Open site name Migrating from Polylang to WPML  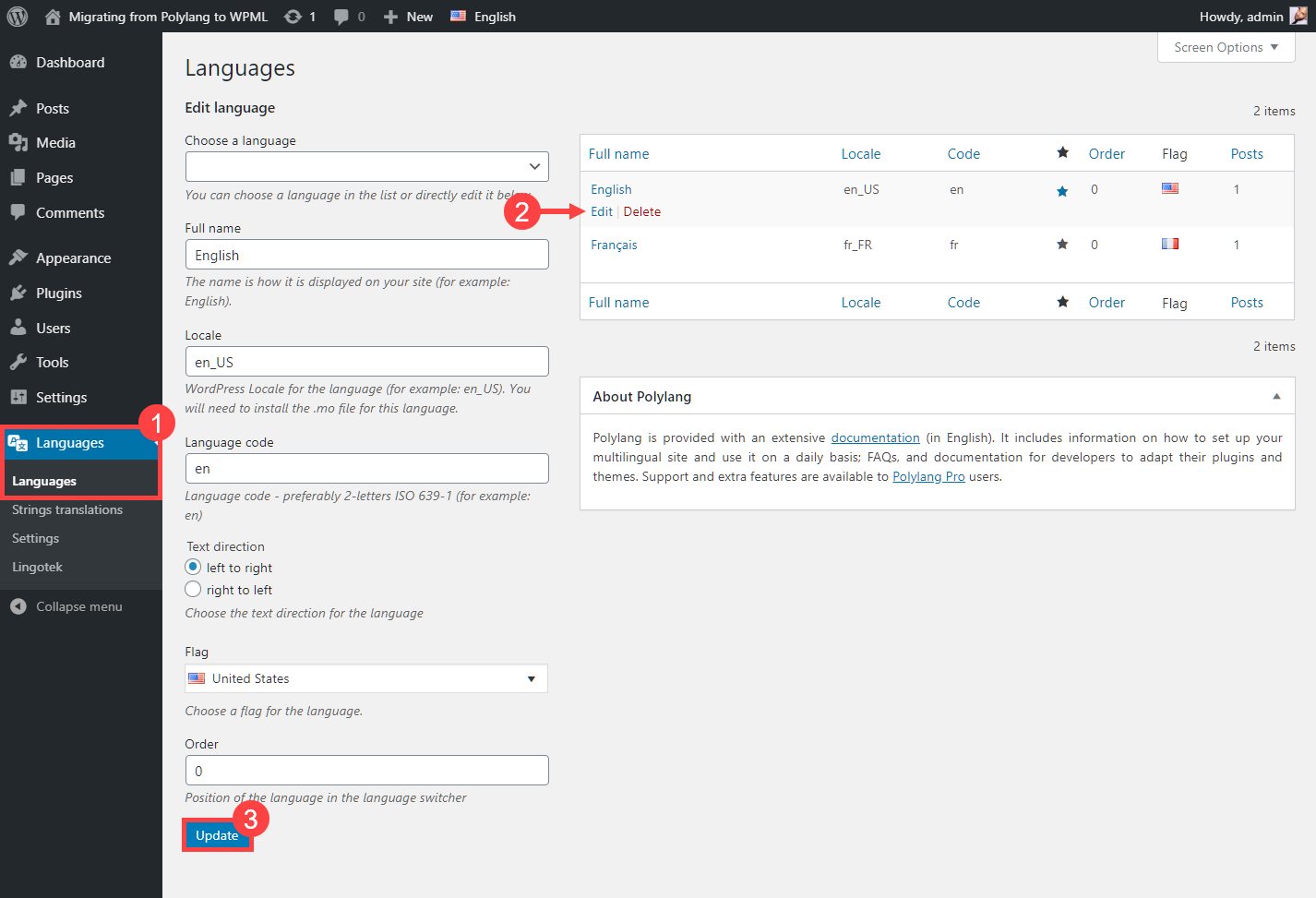coord(168,17)
